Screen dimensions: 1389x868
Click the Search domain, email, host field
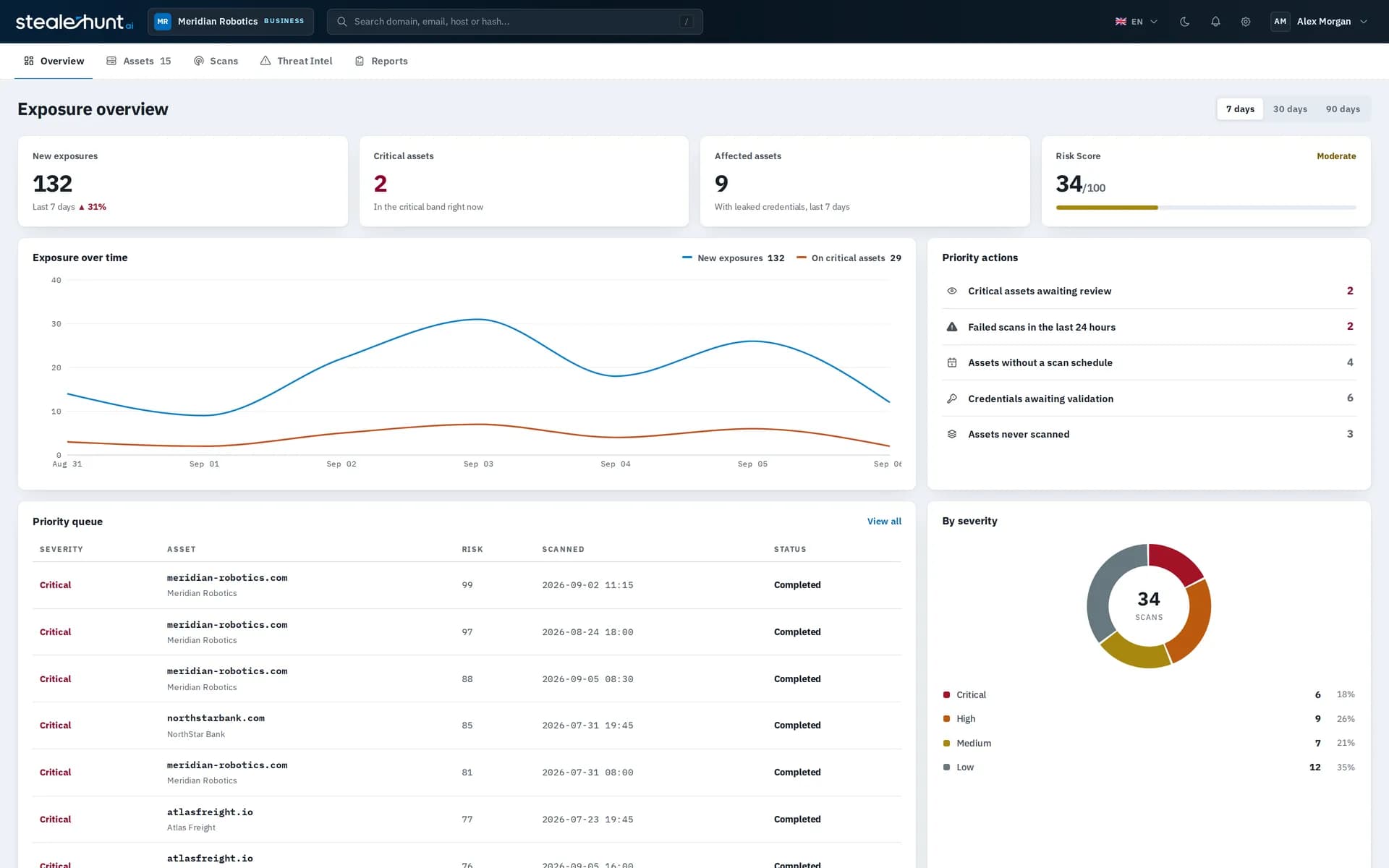pyautogui.click(x=514, y=22)
